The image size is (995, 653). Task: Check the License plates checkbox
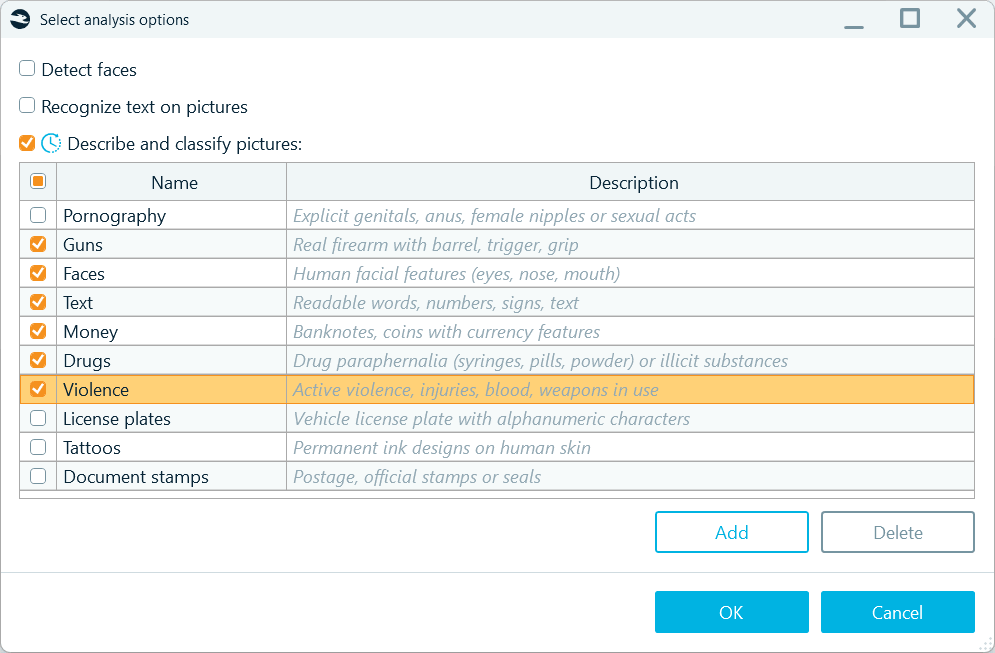click(38, 418)
